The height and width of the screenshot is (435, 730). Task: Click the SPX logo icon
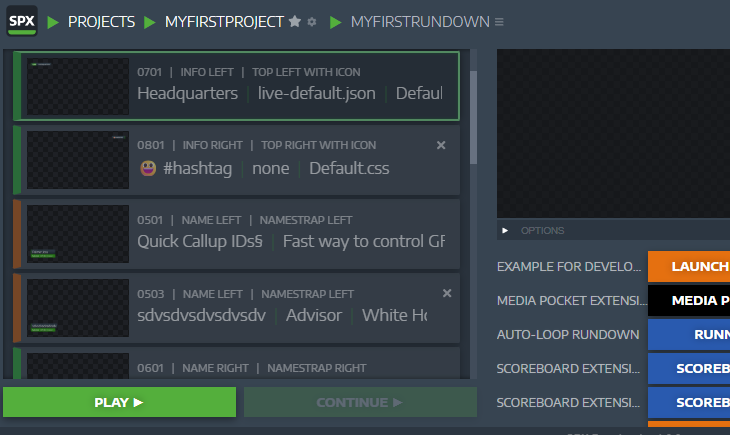(20, 21)
